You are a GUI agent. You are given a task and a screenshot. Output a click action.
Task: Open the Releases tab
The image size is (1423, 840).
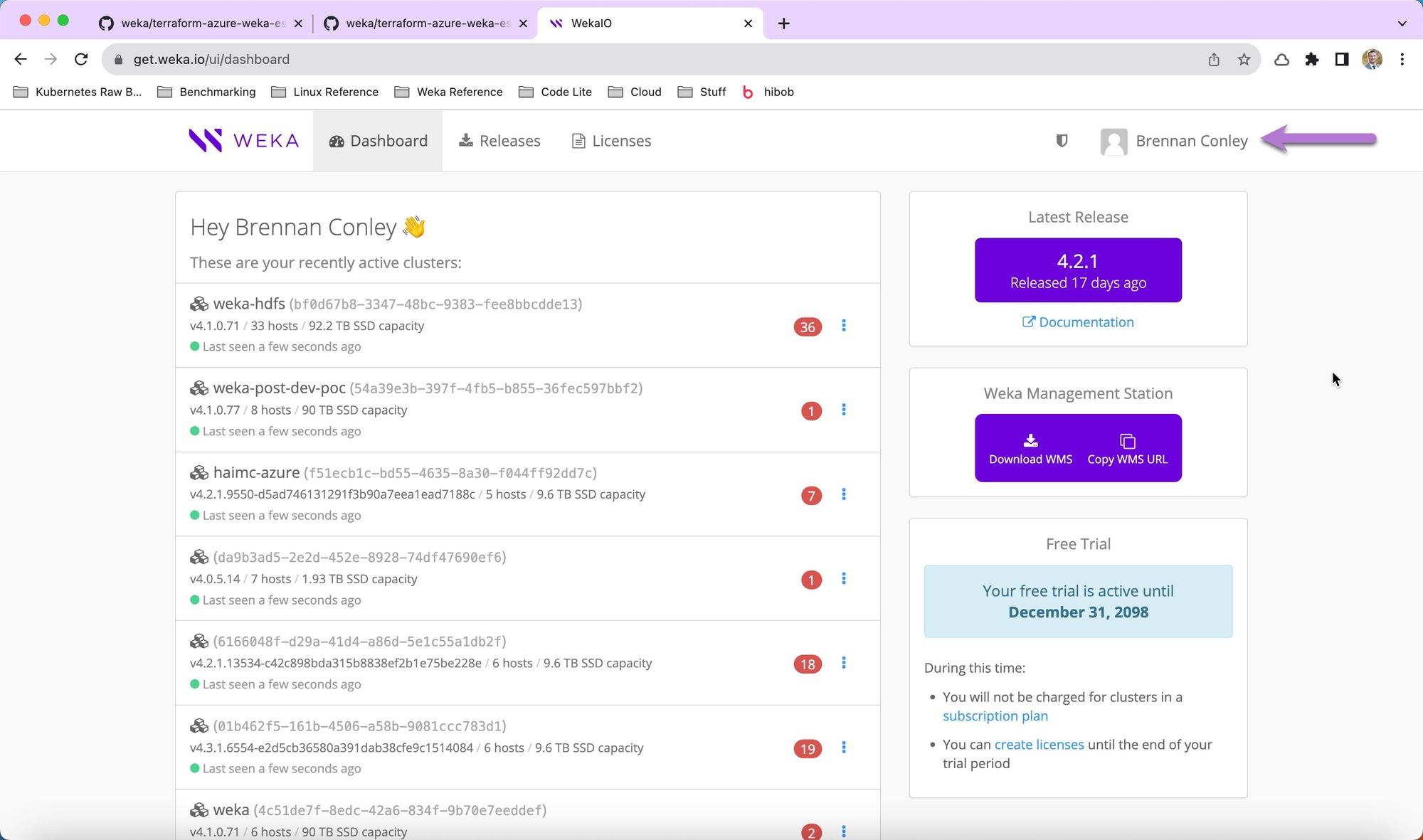click(499, 141)
